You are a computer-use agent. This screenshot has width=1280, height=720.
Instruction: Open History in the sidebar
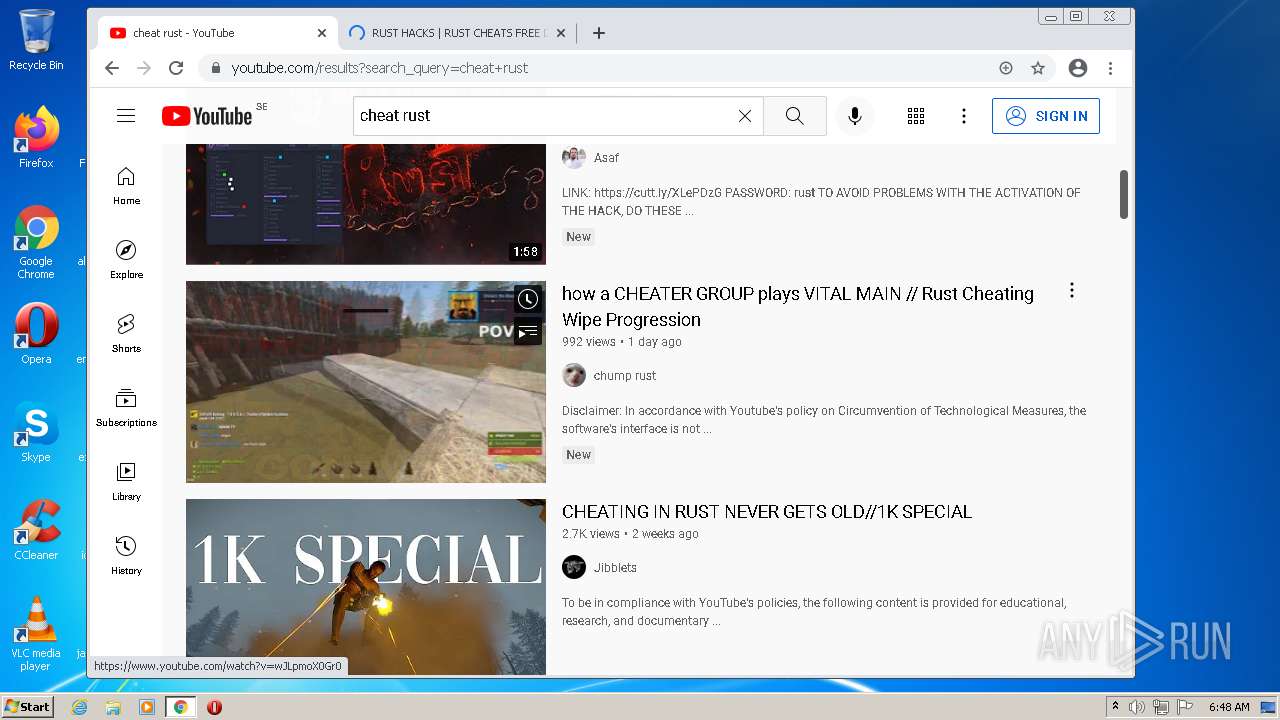coord(126,556)
